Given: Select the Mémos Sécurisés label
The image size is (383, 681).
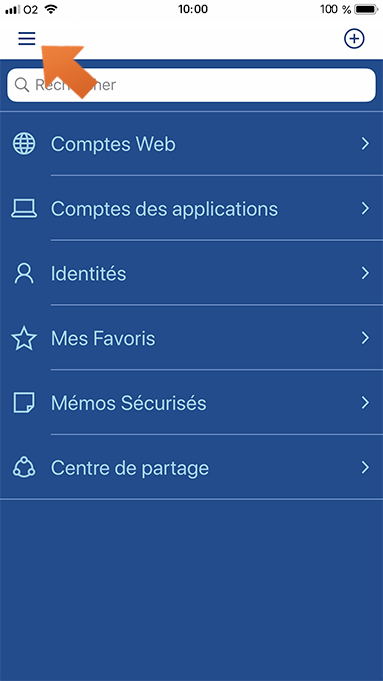Looking at the screenshot, I should click(x=129, y=403).
